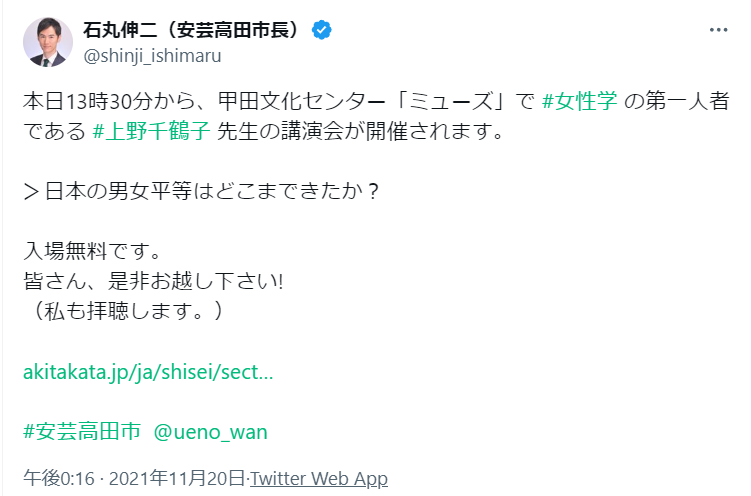The image size is (751, 496).
Task: Open the profile avatar photo
Action: (47, 42)
